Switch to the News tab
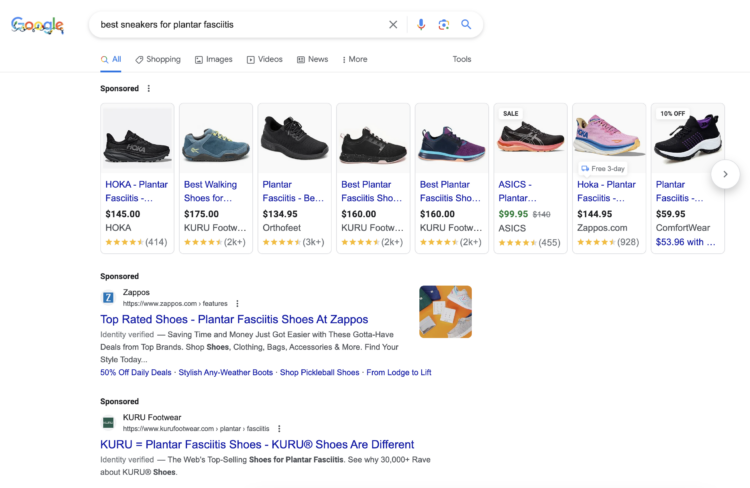750x488 pixels. click(x=312, y=59)
